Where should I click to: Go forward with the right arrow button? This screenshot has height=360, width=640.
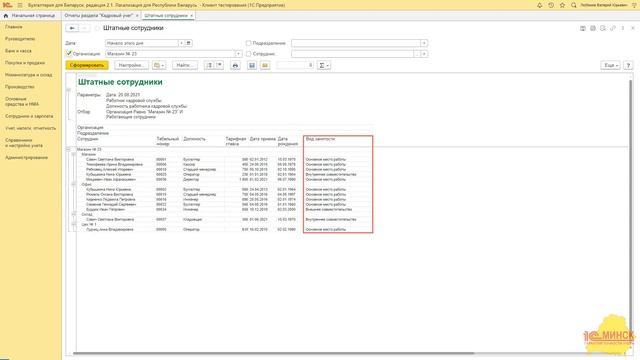tap(84, 28)
